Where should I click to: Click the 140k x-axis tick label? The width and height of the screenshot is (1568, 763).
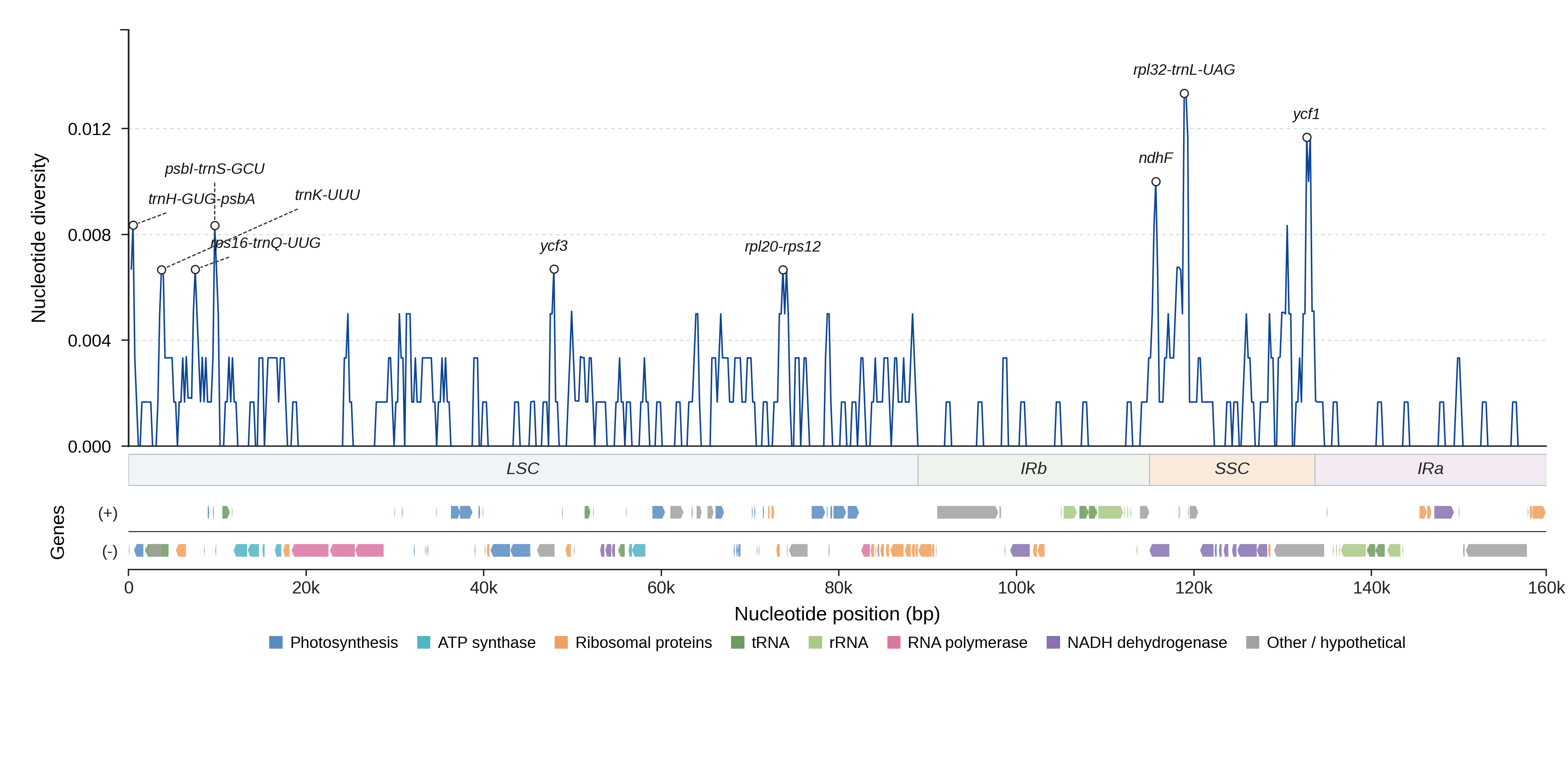click(x=1371, y=588)
